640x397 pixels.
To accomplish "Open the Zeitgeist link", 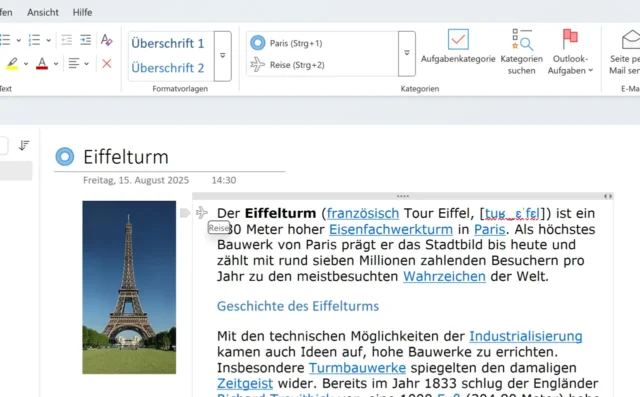I will coord(245,384).
